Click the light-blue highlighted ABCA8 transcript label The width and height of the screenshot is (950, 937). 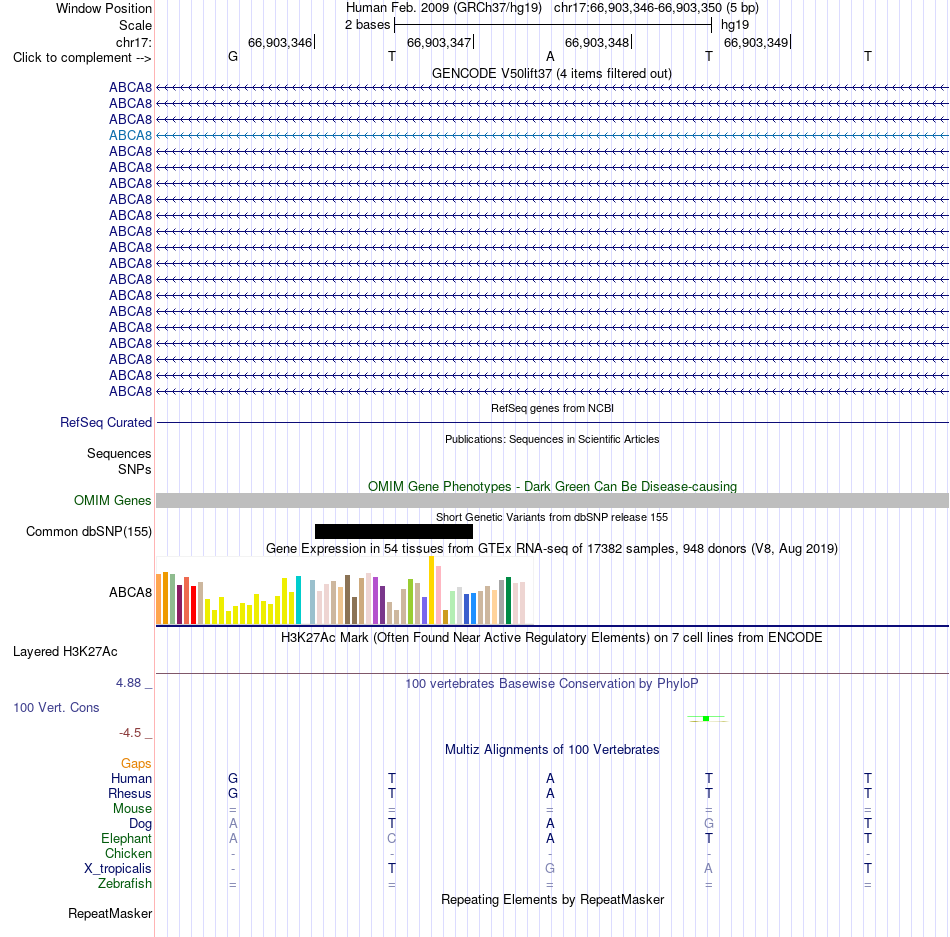click(x=130, y=135)
